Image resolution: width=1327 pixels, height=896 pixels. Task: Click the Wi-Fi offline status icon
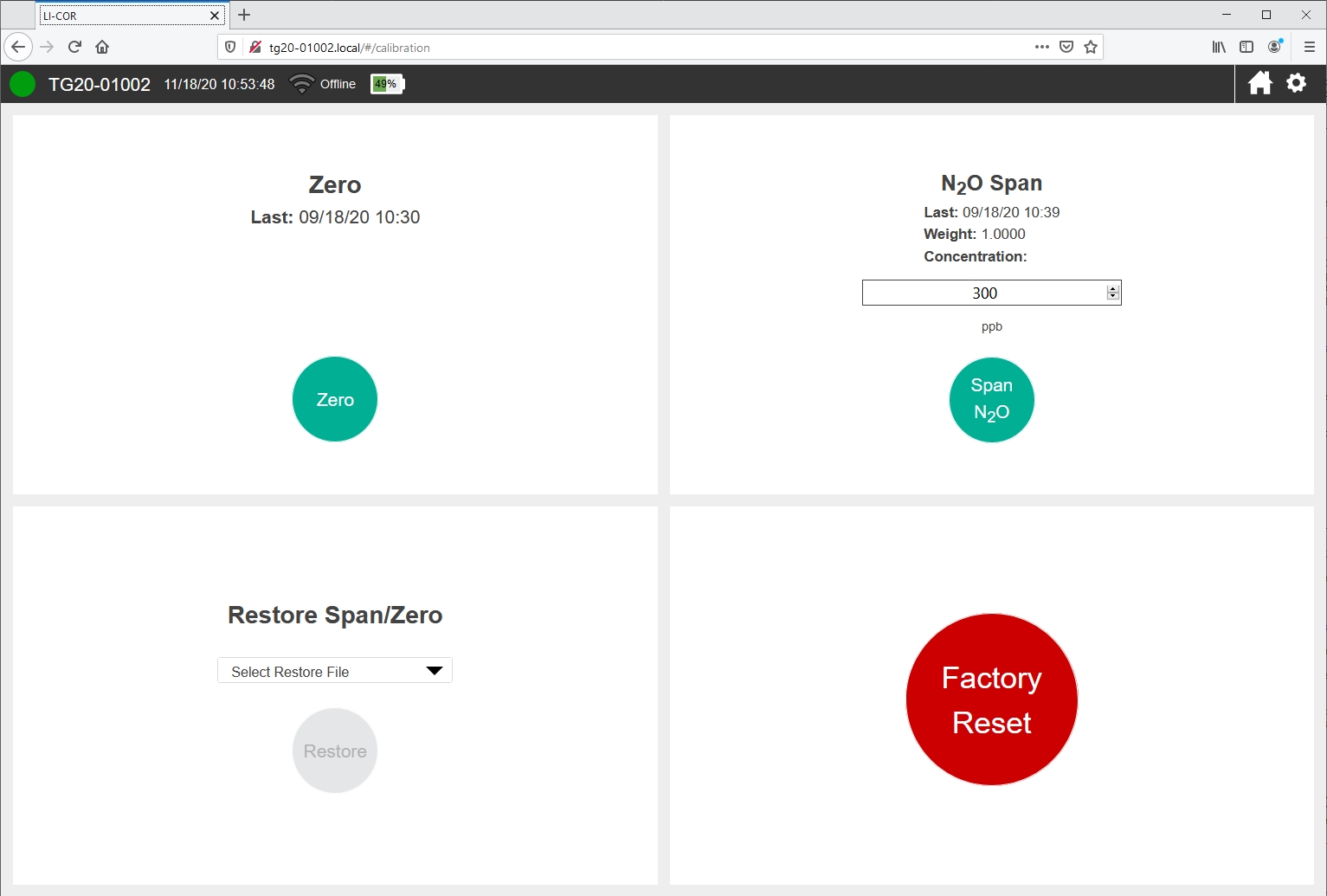click(x=301, y=84)
